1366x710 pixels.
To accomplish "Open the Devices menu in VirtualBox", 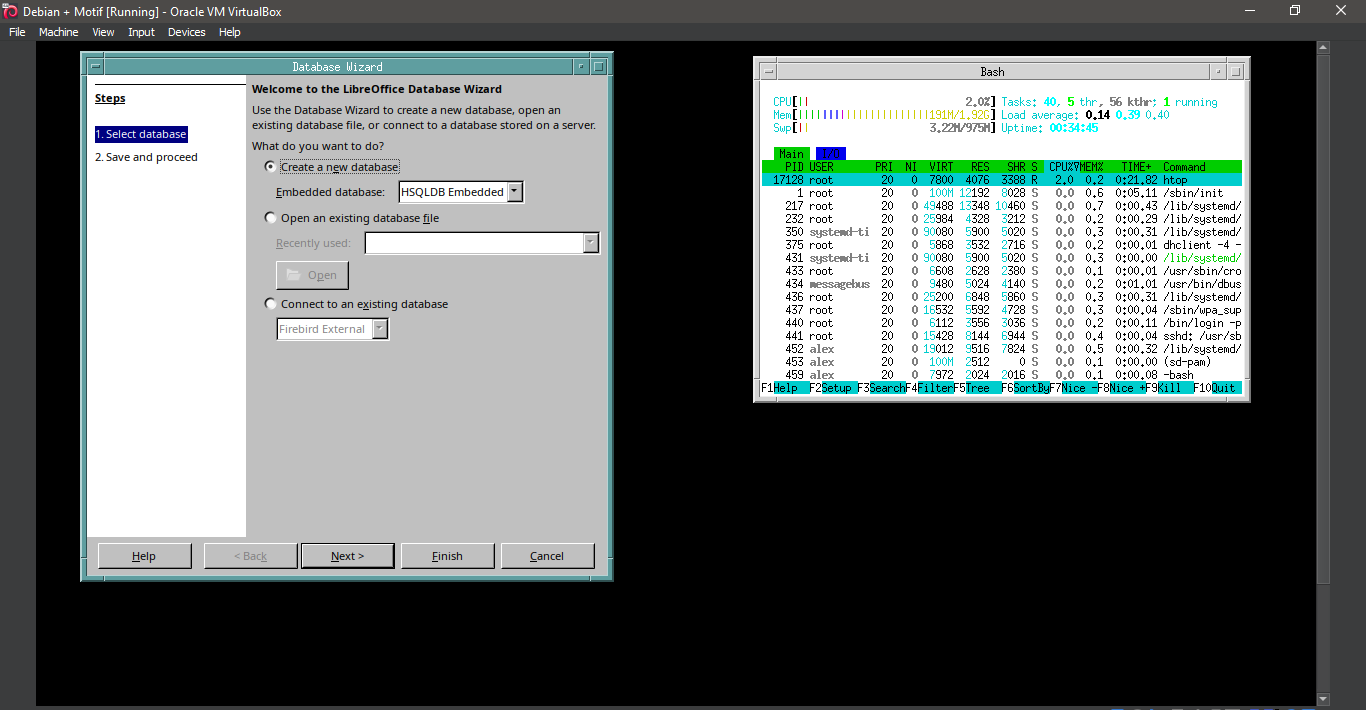I will [186, 31].
